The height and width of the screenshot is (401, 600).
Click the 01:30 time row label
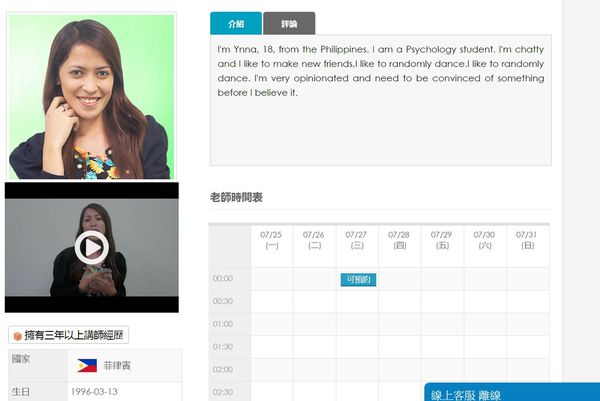224,346
